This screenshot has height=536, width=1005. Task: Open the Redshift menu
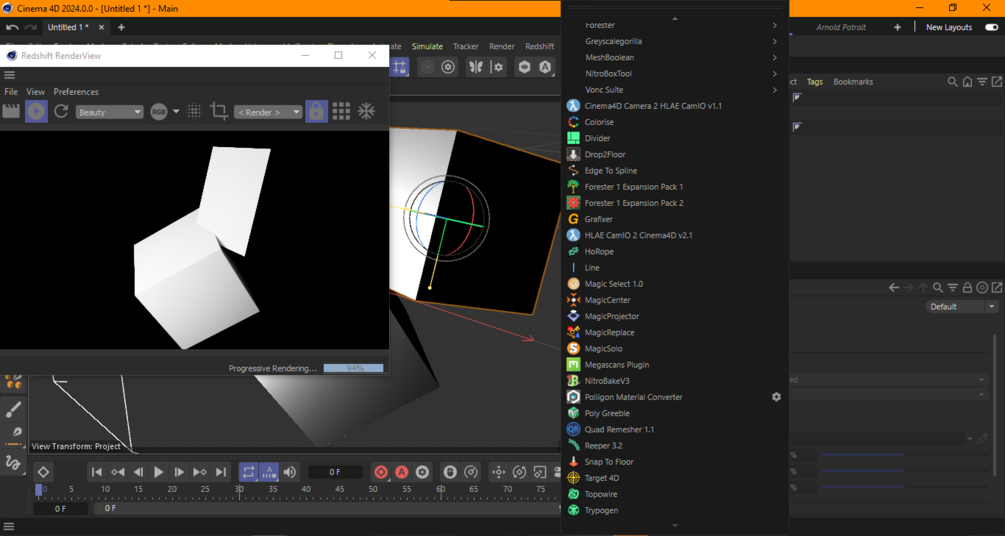[540, 46]
